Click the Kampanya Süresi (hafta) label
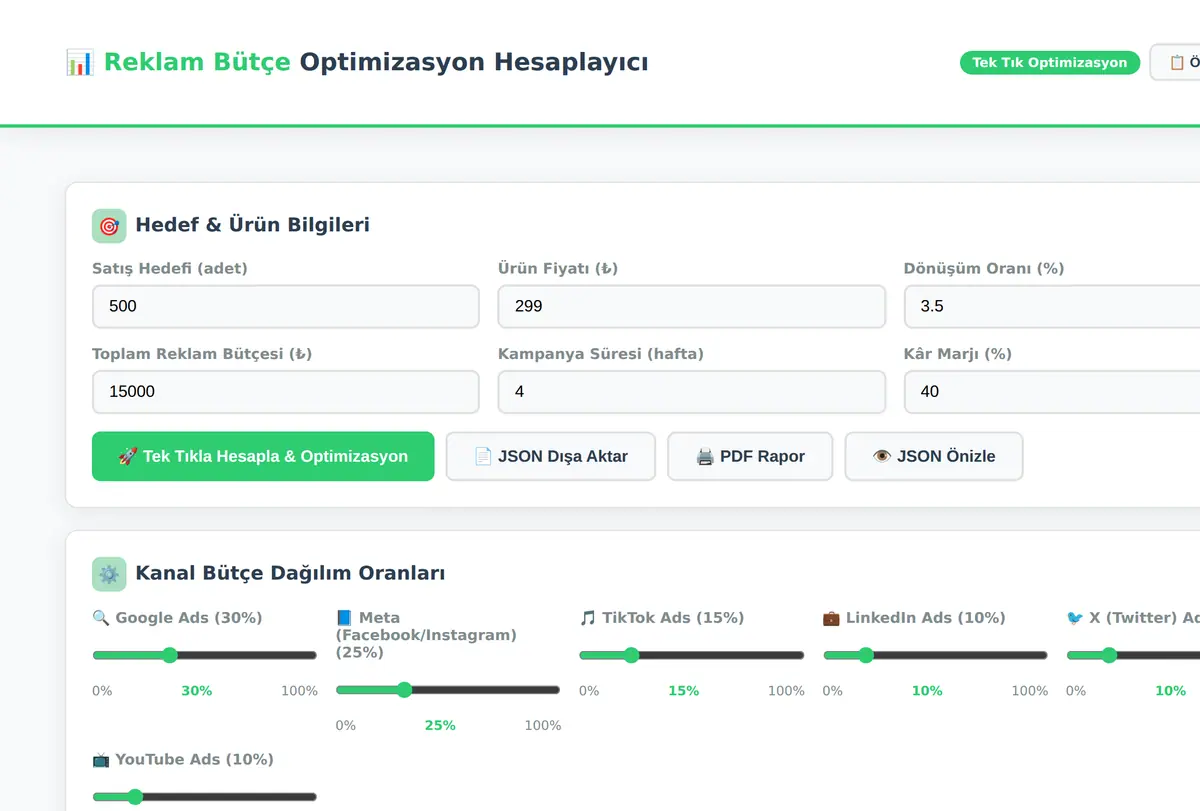Screen dimensions: 1200x811 (x=601, y=354)
